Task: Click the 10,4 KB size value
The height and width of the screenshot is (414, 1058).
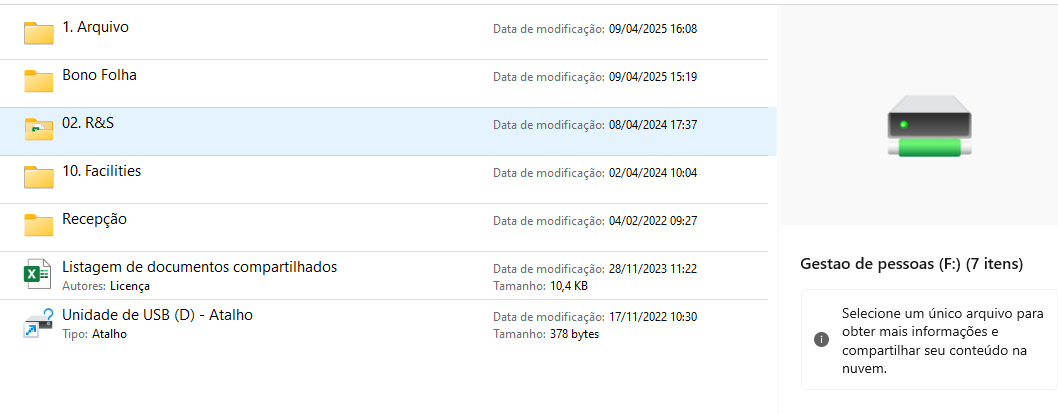Action: pos(569,286)
